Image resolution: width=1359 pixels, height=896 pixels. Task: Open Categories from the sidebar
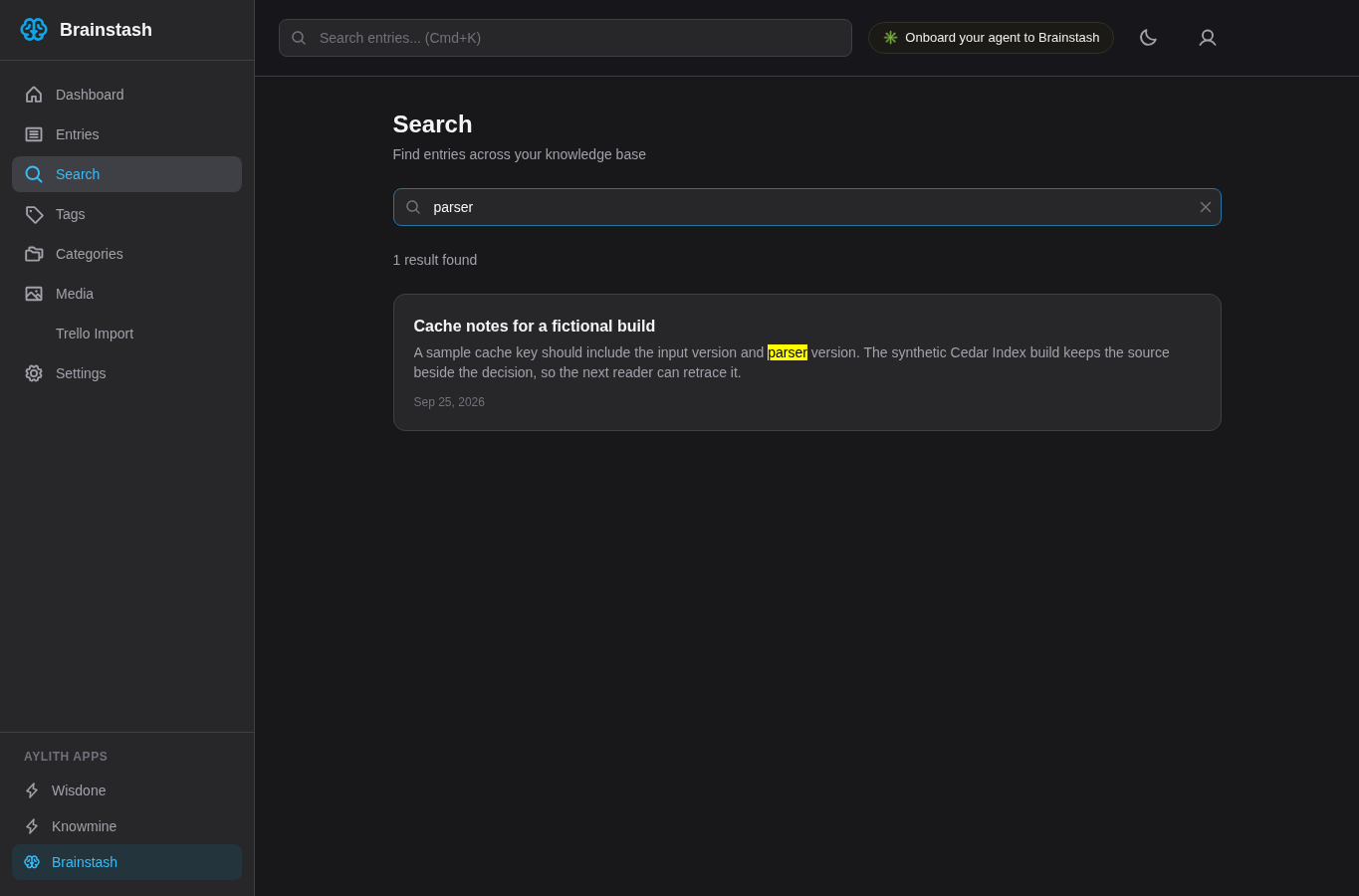coord(126,254)
